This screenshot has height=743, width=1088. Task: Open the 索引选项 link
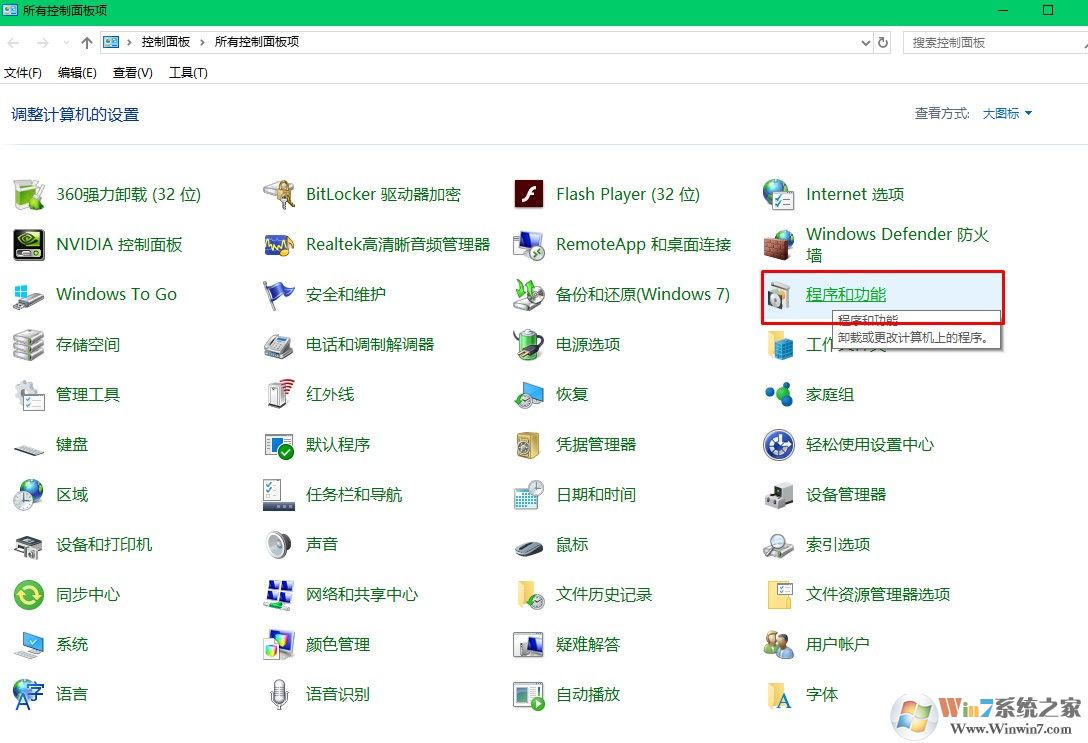click(x=838, y=545)
